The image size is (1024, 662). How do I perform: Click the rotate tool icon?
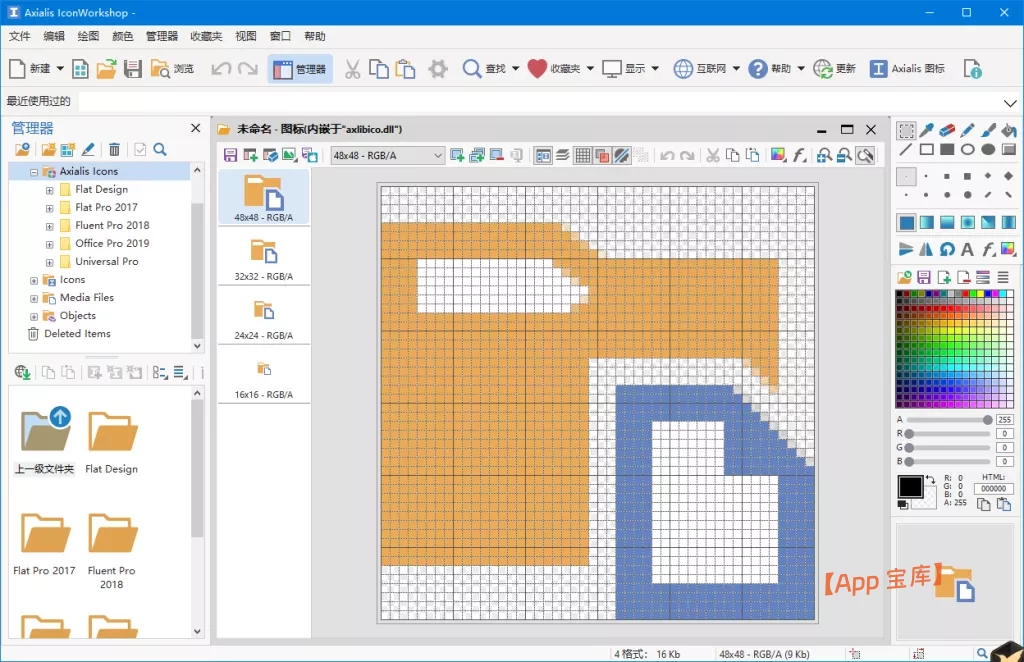click(947, 249)
